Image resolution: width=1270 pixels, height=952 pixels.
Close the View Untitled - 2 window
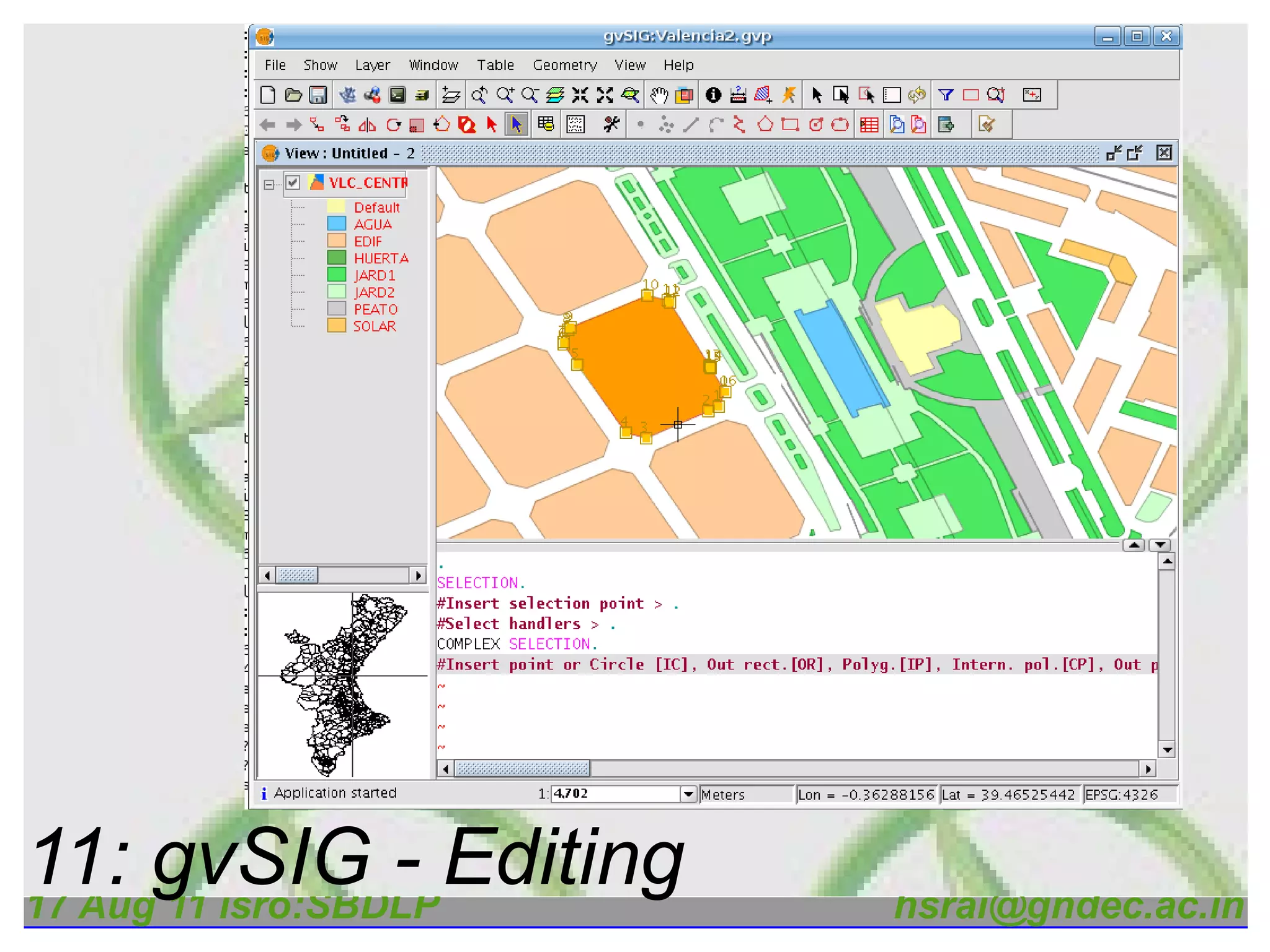click(1164, 153)
